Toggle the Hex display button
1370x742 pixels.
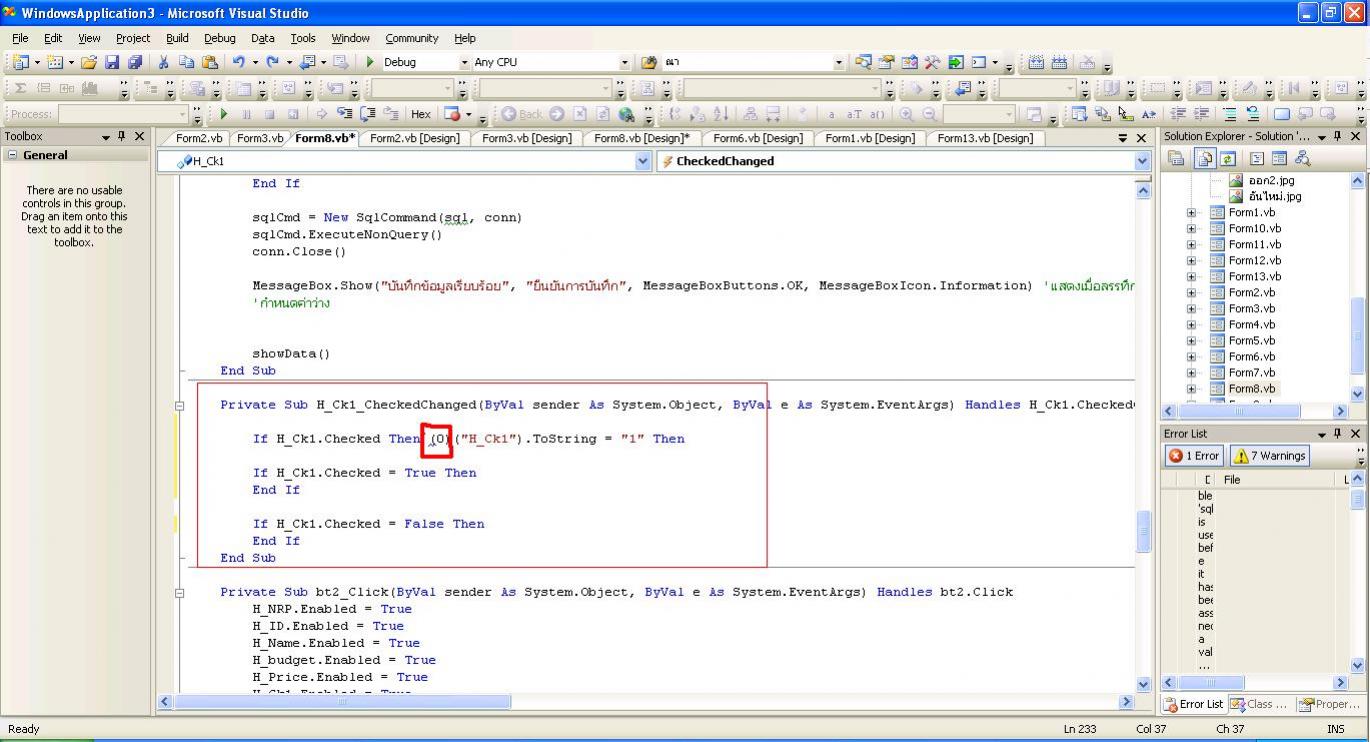click(420, 114)
